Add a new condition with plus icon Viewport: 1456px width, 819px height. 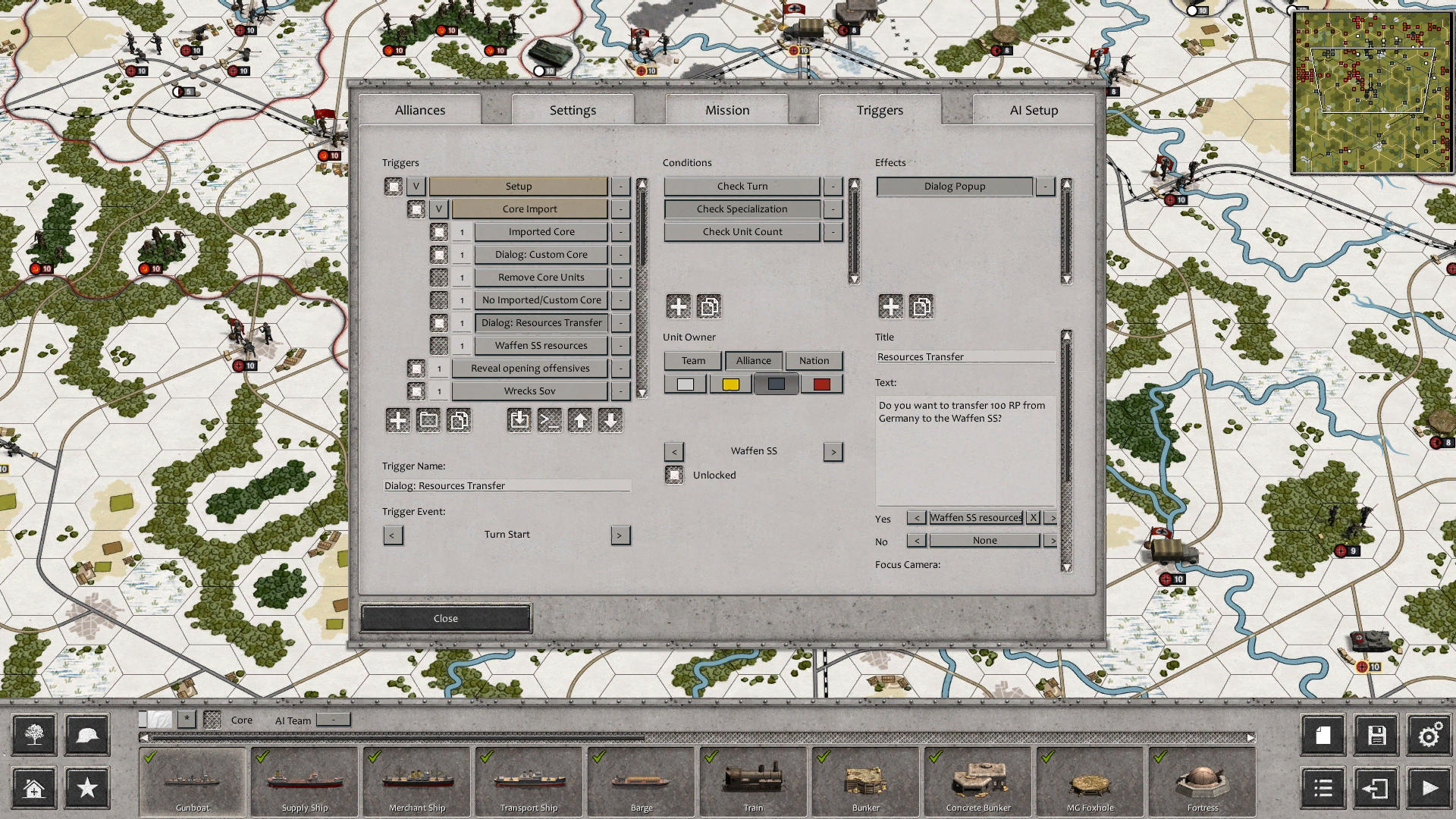(x=679, y=306)
